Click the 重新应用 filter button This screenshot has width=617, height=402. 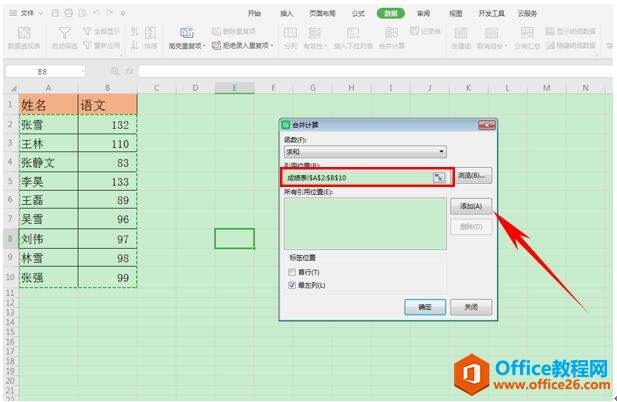(102, 46)
